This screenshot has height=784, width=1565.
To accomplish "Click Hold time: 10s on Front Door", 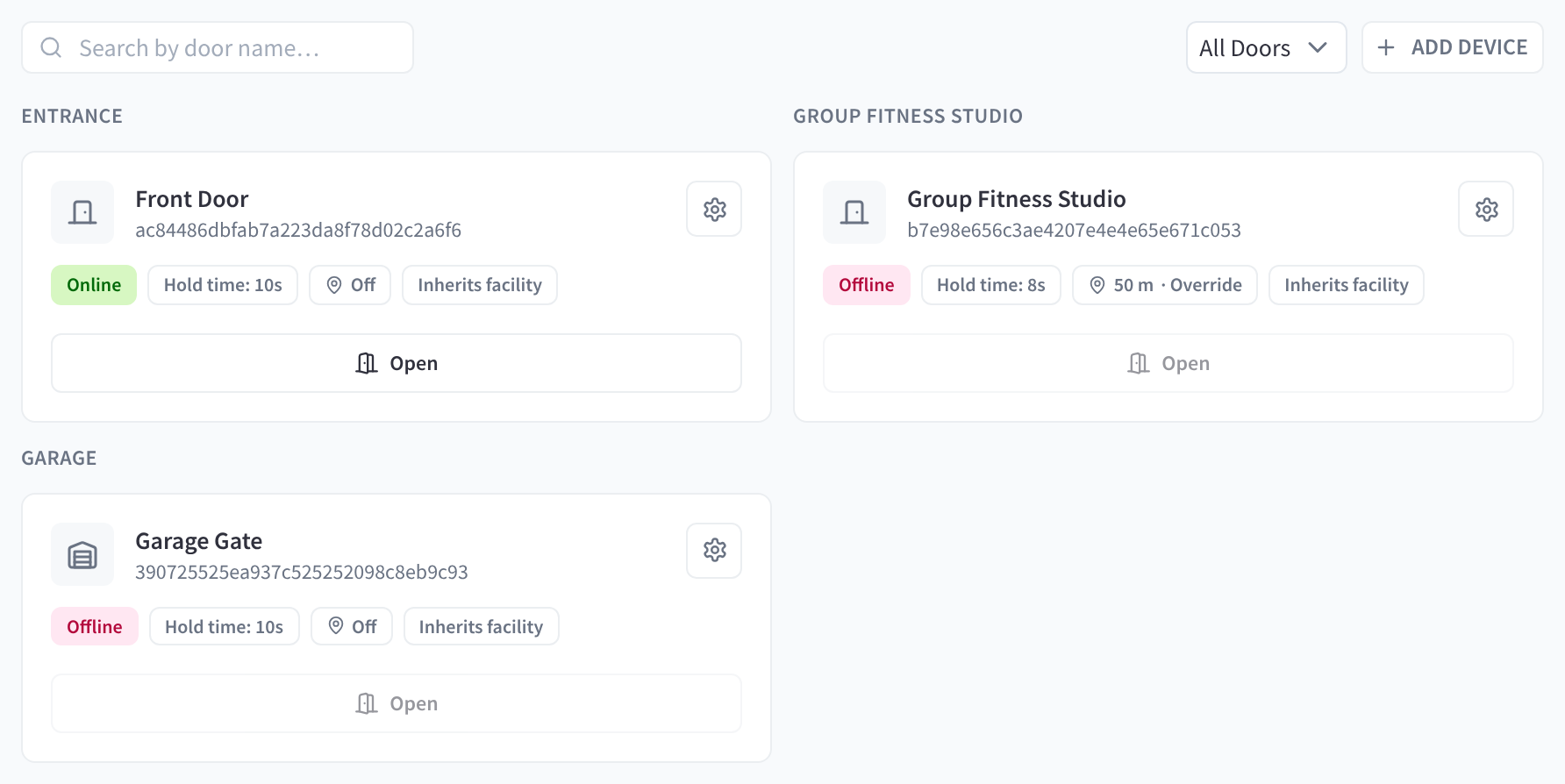I will click(x=223, y=285).
